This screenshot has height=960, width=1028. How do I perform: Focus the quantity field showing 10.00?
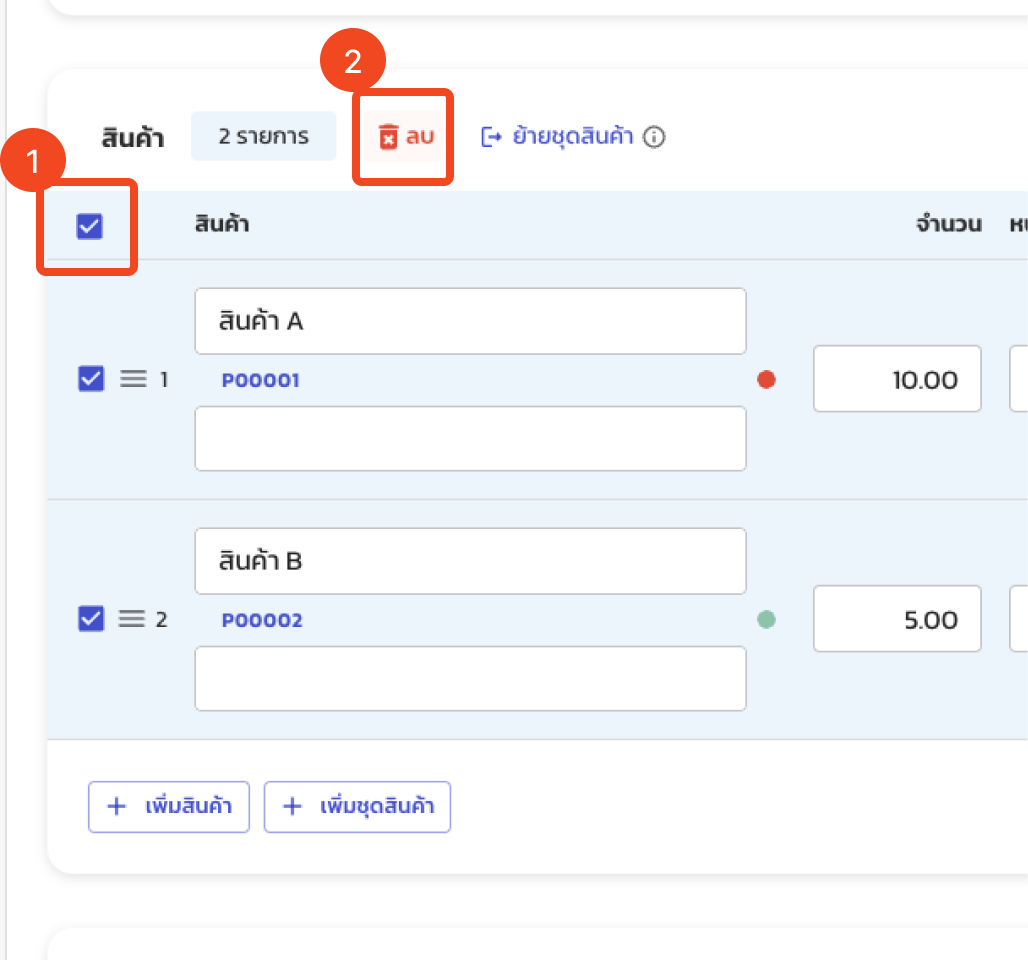pos(897,380)
